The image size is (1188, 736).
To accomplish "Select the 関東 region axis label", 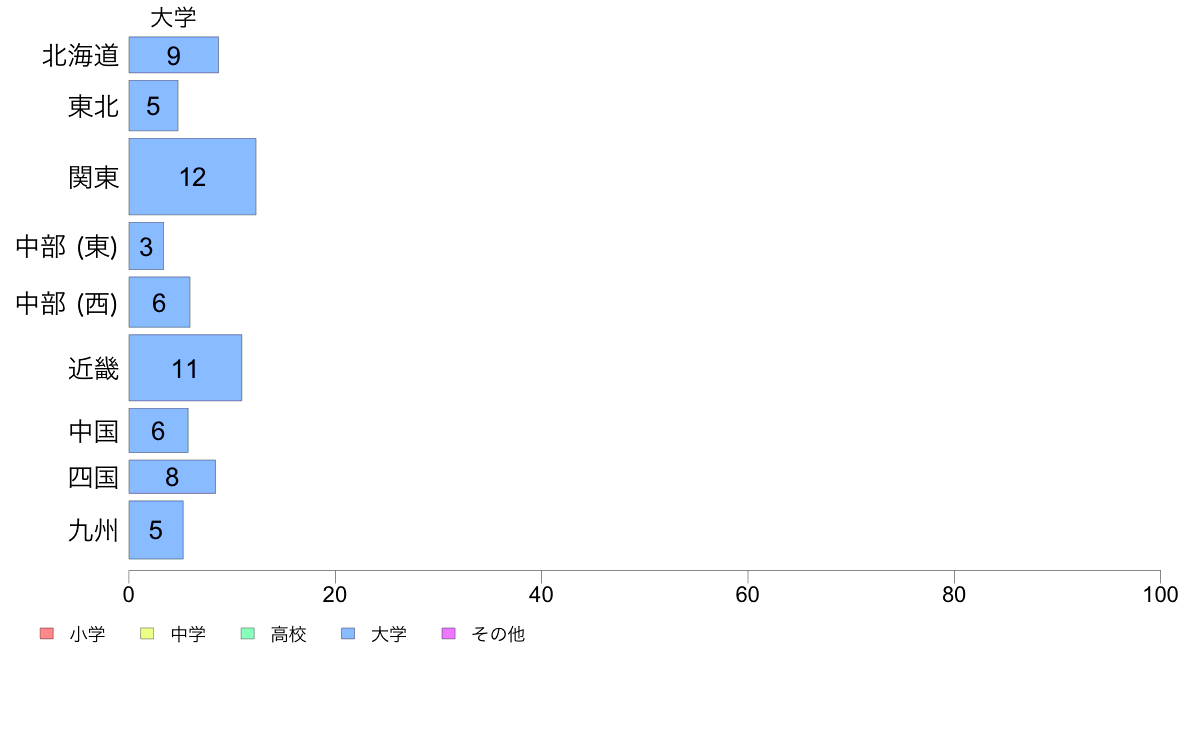I will tap(93, 178).
